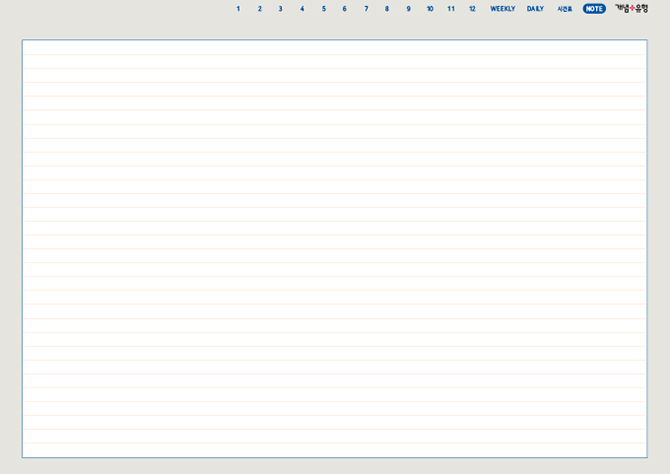Go to month 11 tab
670x474 pixels.
[451, 9]
